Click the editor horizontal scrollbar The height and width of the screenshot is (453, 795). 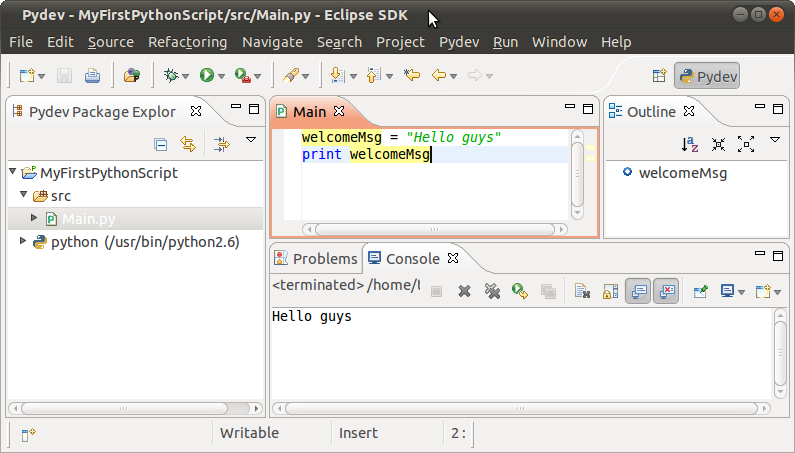[x=435, y=229]
